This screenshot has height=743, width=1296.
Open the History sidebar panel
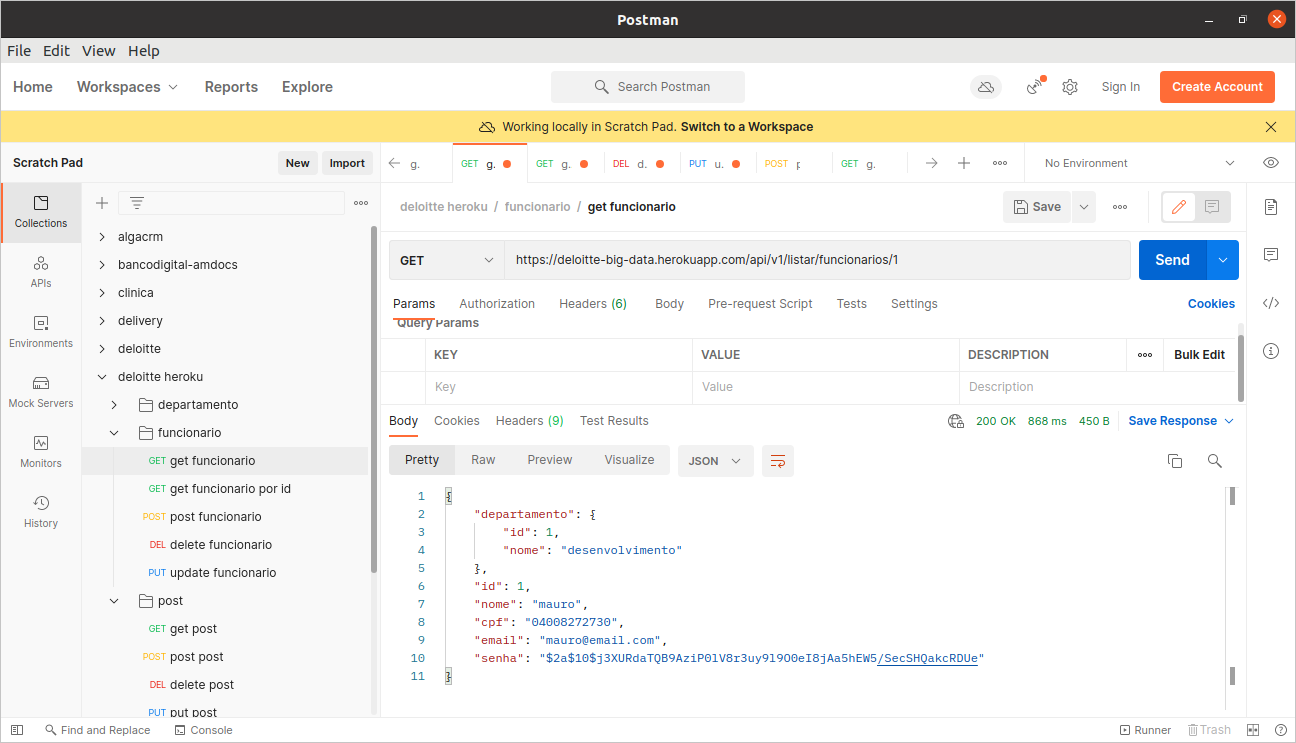pyautogui.click(x=41, y=512)
